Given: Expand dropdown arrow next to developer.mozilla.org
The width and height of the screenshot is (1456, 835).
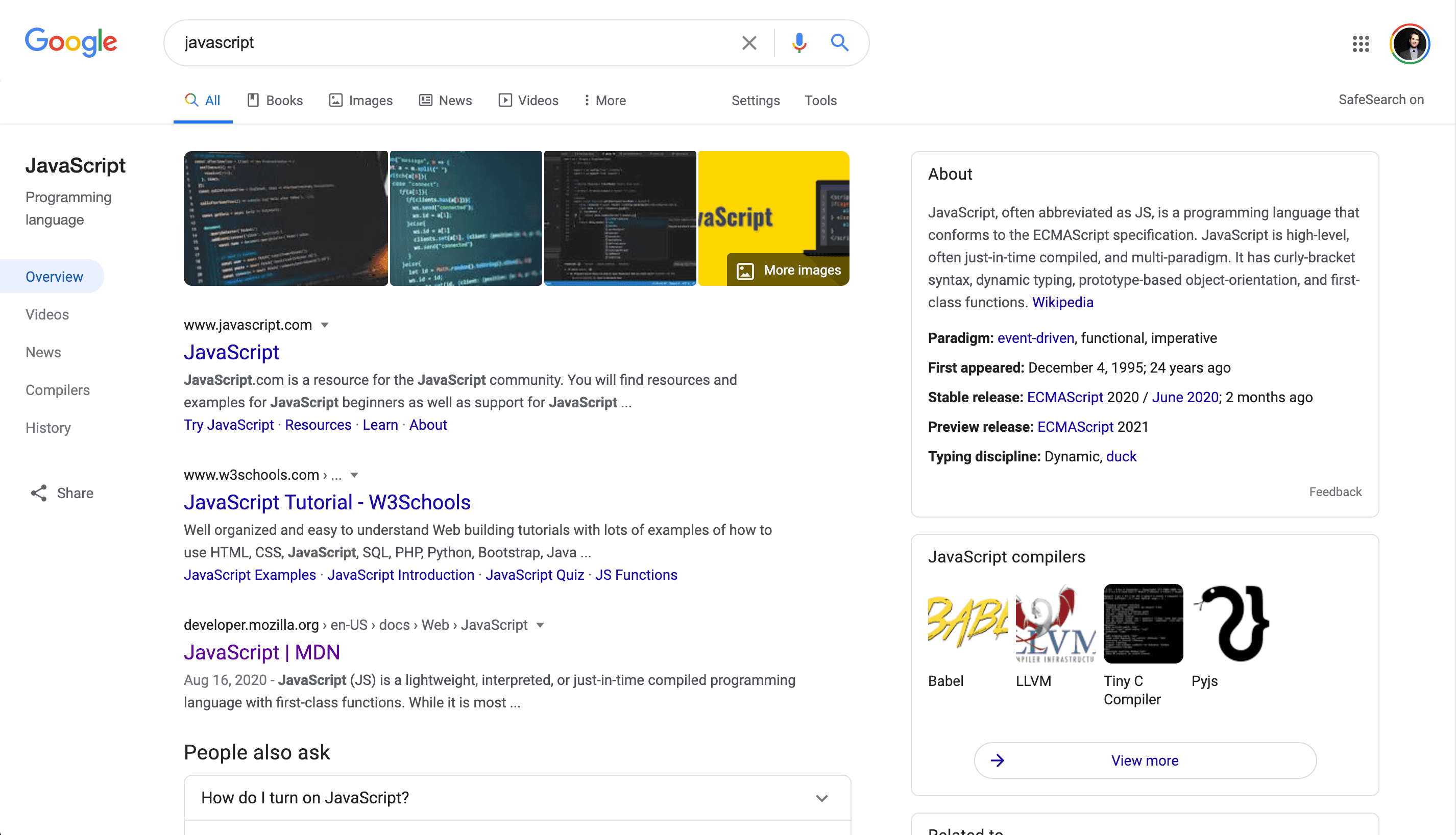Looking at the screenshot, I should click(x=540, y=625).
